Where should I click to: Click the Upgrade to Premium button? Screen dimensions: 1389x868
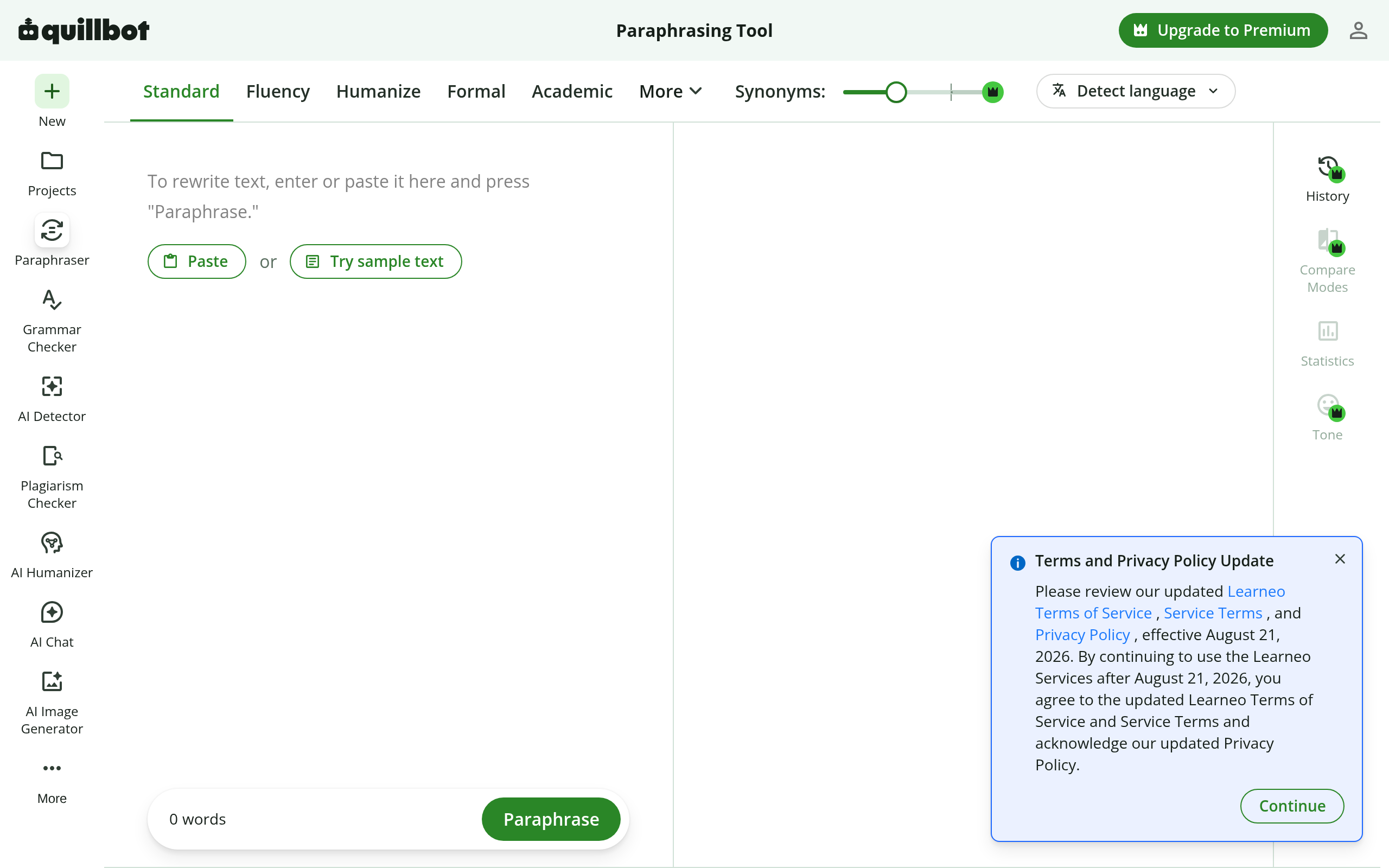(1222, 30)
